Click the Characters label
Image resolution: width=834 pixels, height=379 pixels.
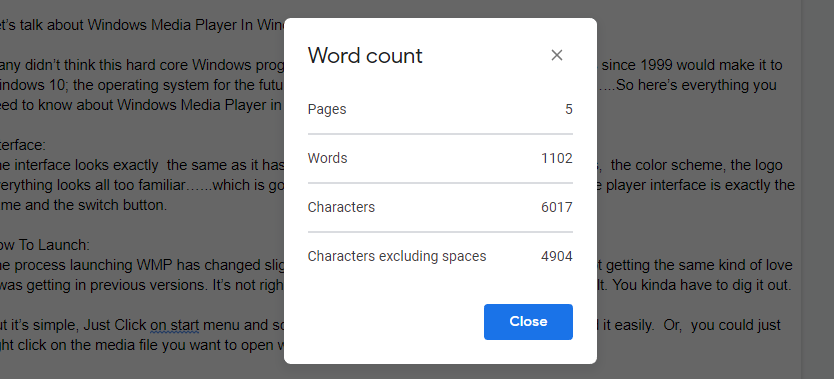pos(341,207)
